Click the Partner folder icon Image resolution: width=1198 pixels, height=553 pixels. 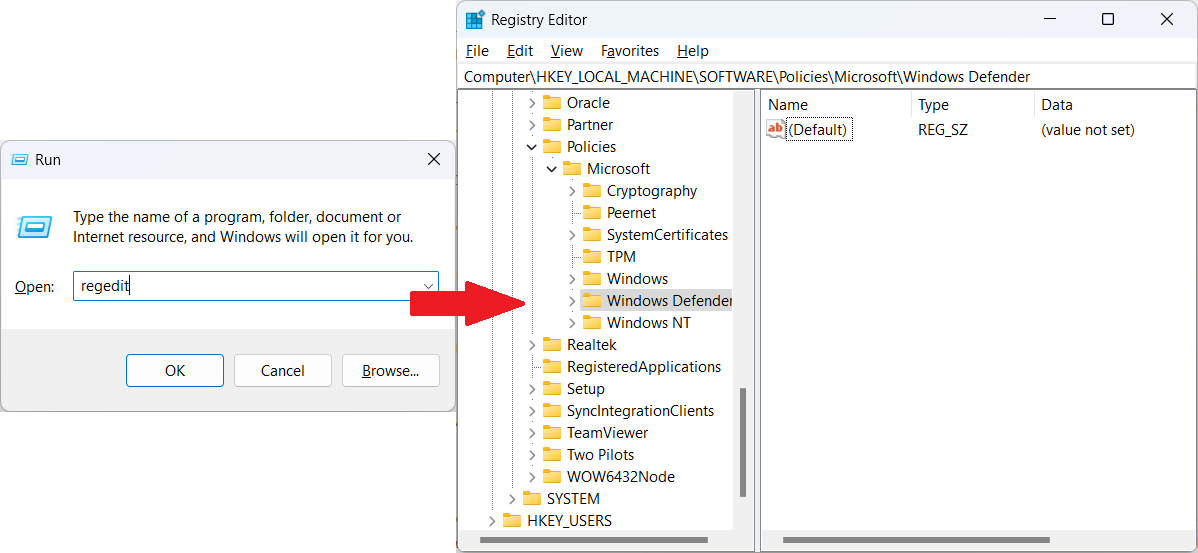point(552,125)
